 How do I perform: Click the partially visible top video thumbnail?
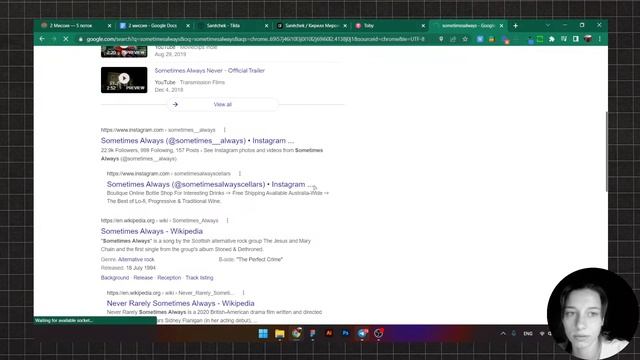tap(124, 51)
